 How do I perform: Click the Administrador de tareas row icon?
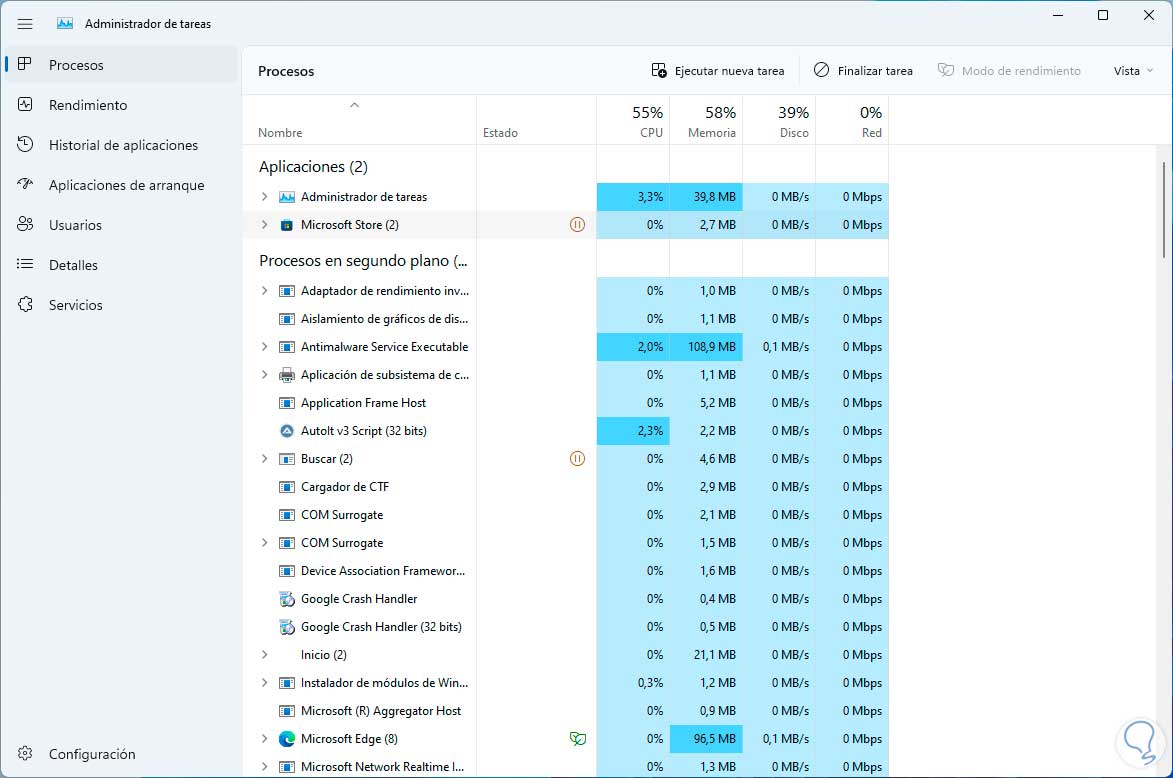(x=287, y=197)
